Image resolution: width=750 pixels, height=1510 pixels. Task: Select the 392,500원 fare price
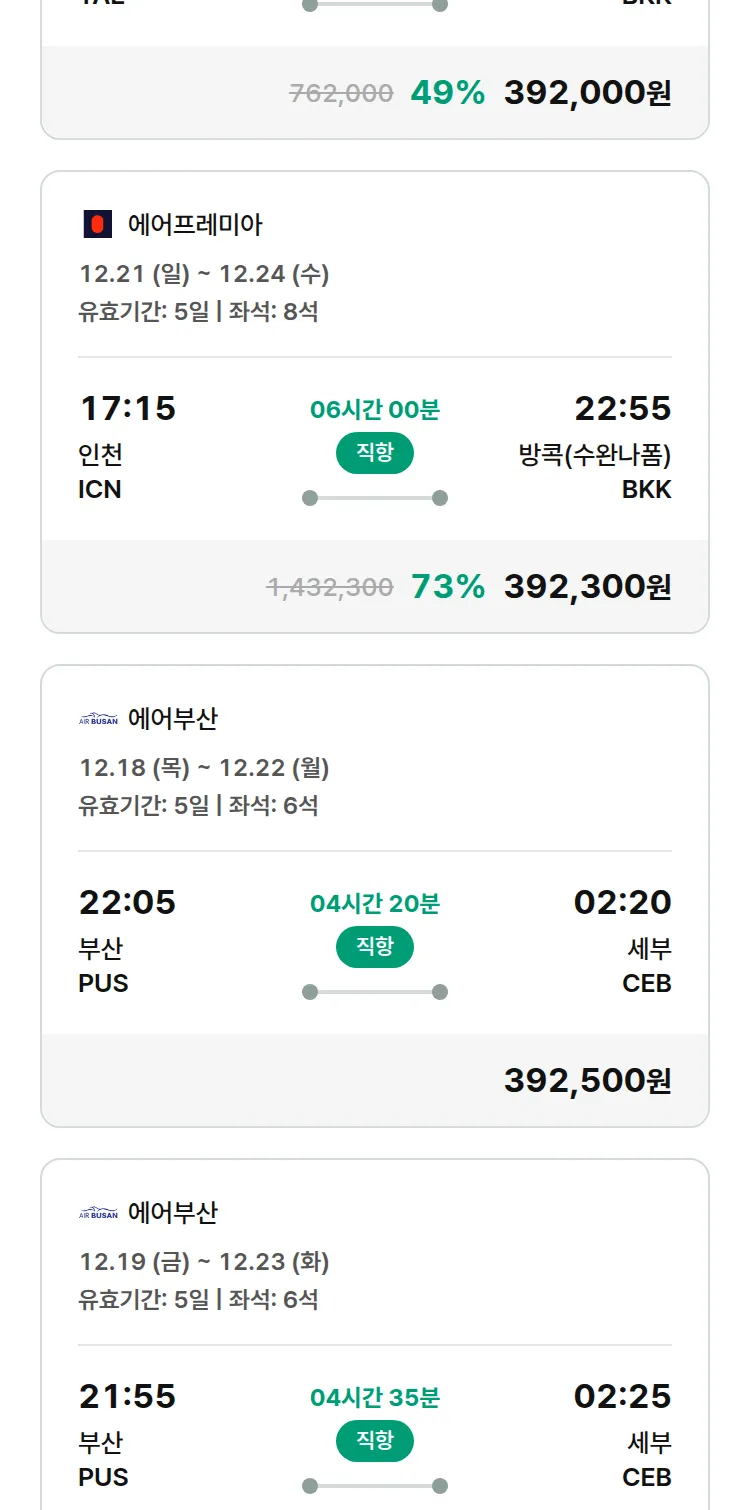tap(587, 1081)
